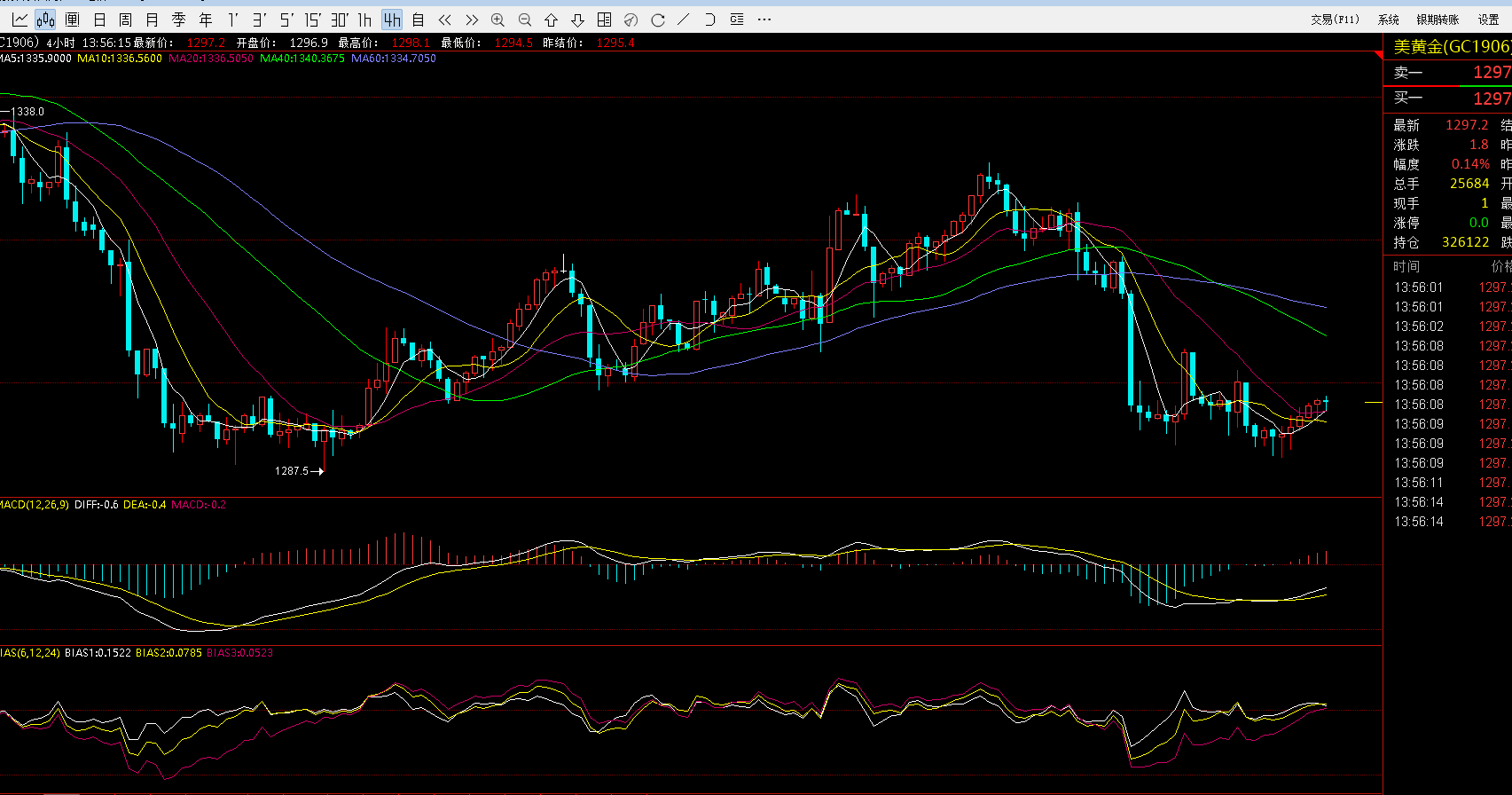This screenshot has width=1512, height=795.
Task: Select the line drawing tool
Action: (x=683, y=20)
